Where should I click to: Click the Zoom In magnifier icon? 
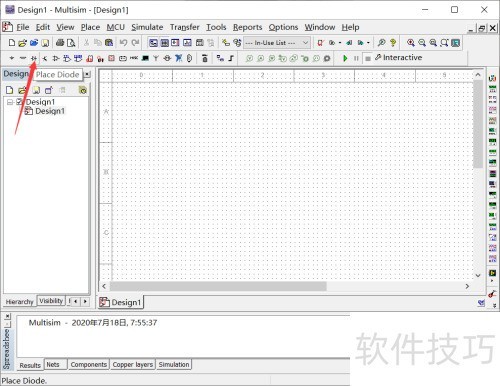[411, 43]
